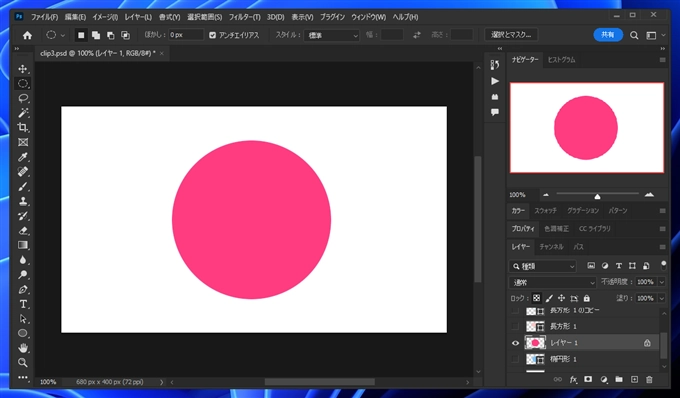The height and width of the screenshot is (398, 680).
Task: Open the 不透明度 slider dropdown arrow
Action: [x=661, y=282]
